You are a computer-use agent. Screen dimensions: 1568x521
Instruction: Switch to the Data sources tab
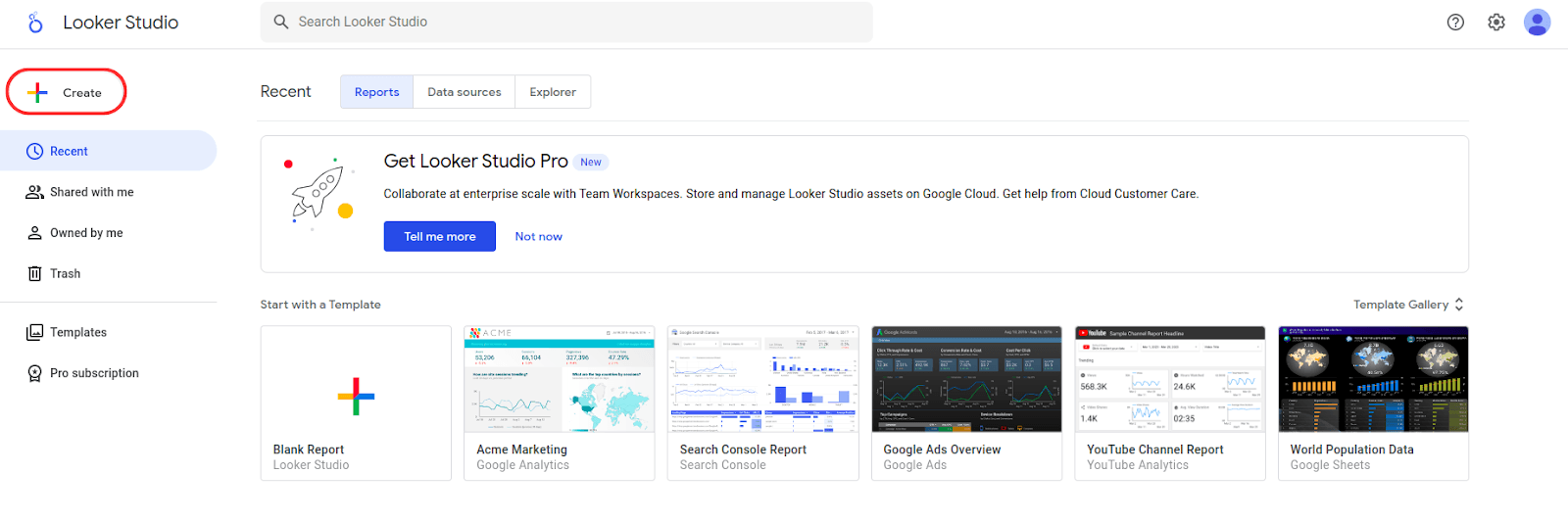point(464,92)
